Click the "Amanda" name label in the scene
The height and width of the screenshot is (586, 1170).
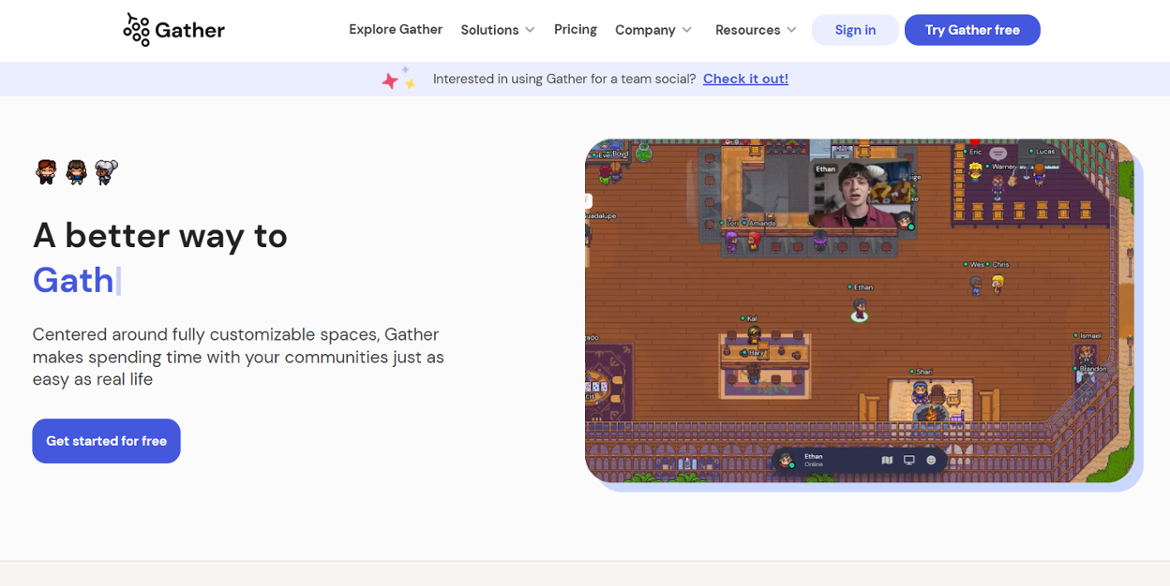(x=762, y=223)
